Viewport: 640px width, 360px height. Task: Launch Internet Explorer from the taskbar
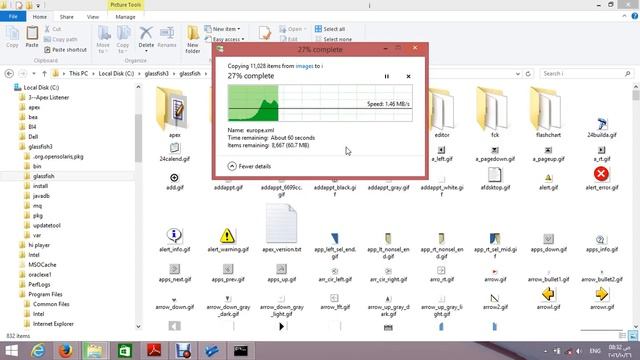[x=38, y=351]
